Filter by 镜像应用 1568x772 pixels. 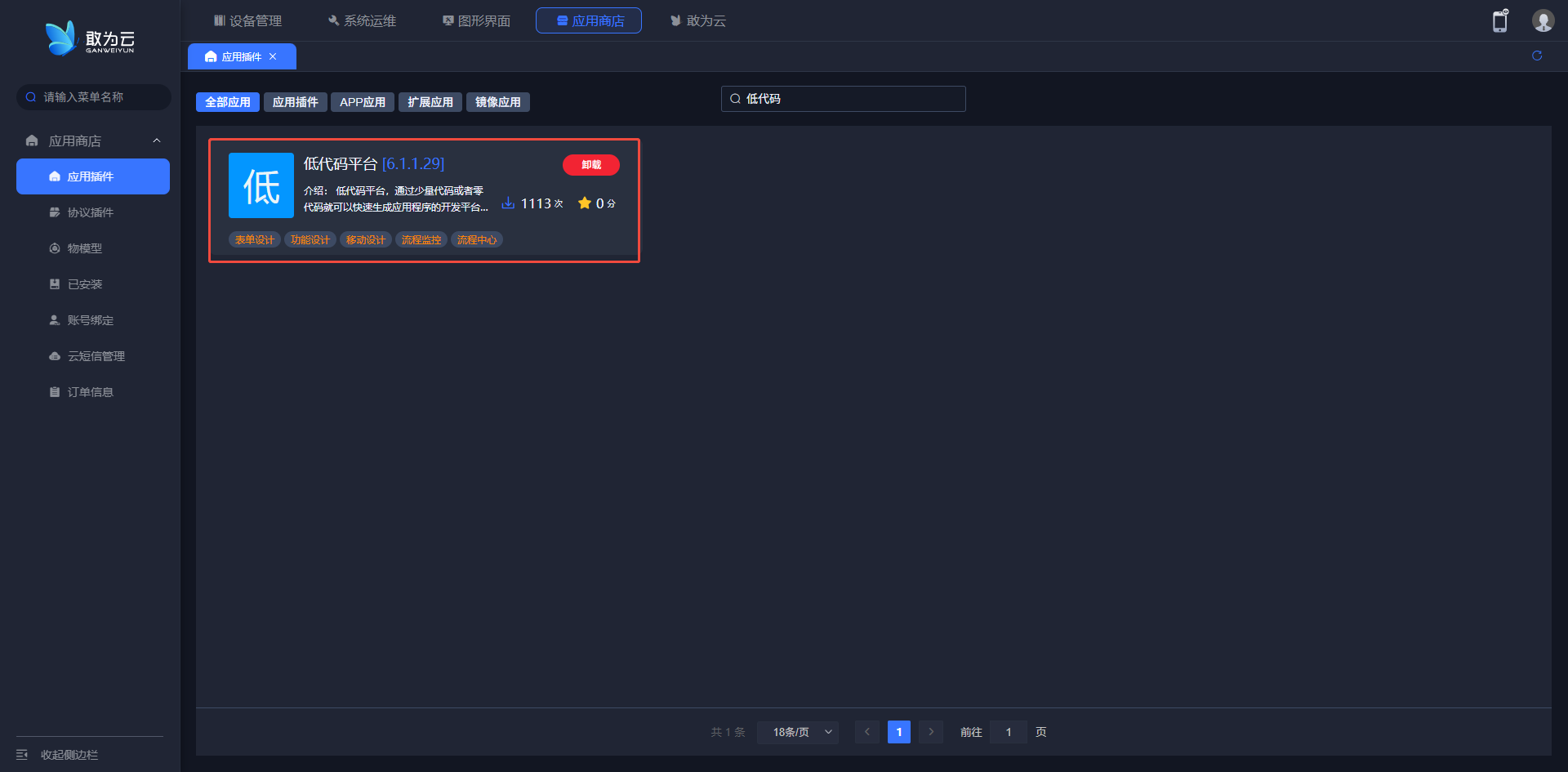pyautogui.click(x=498, y=102)
